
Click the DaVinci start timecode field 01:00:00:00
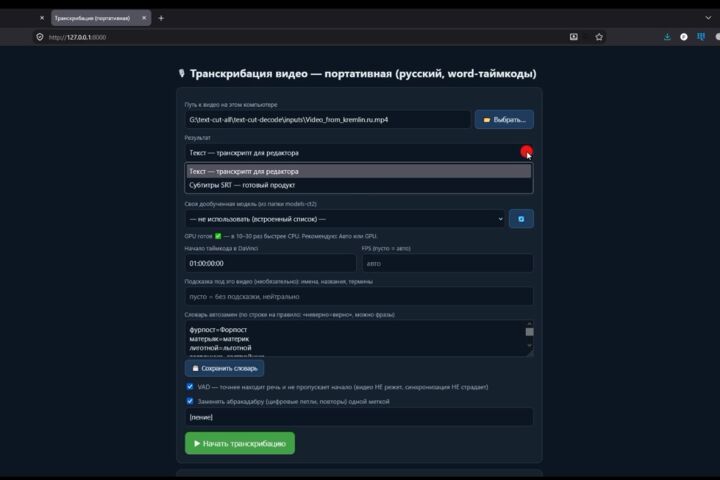point(270,264)
